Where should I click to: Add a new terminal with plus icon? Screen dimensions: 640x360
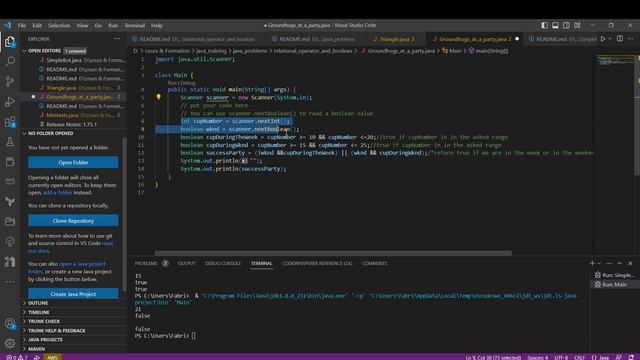tap(592, 263)
